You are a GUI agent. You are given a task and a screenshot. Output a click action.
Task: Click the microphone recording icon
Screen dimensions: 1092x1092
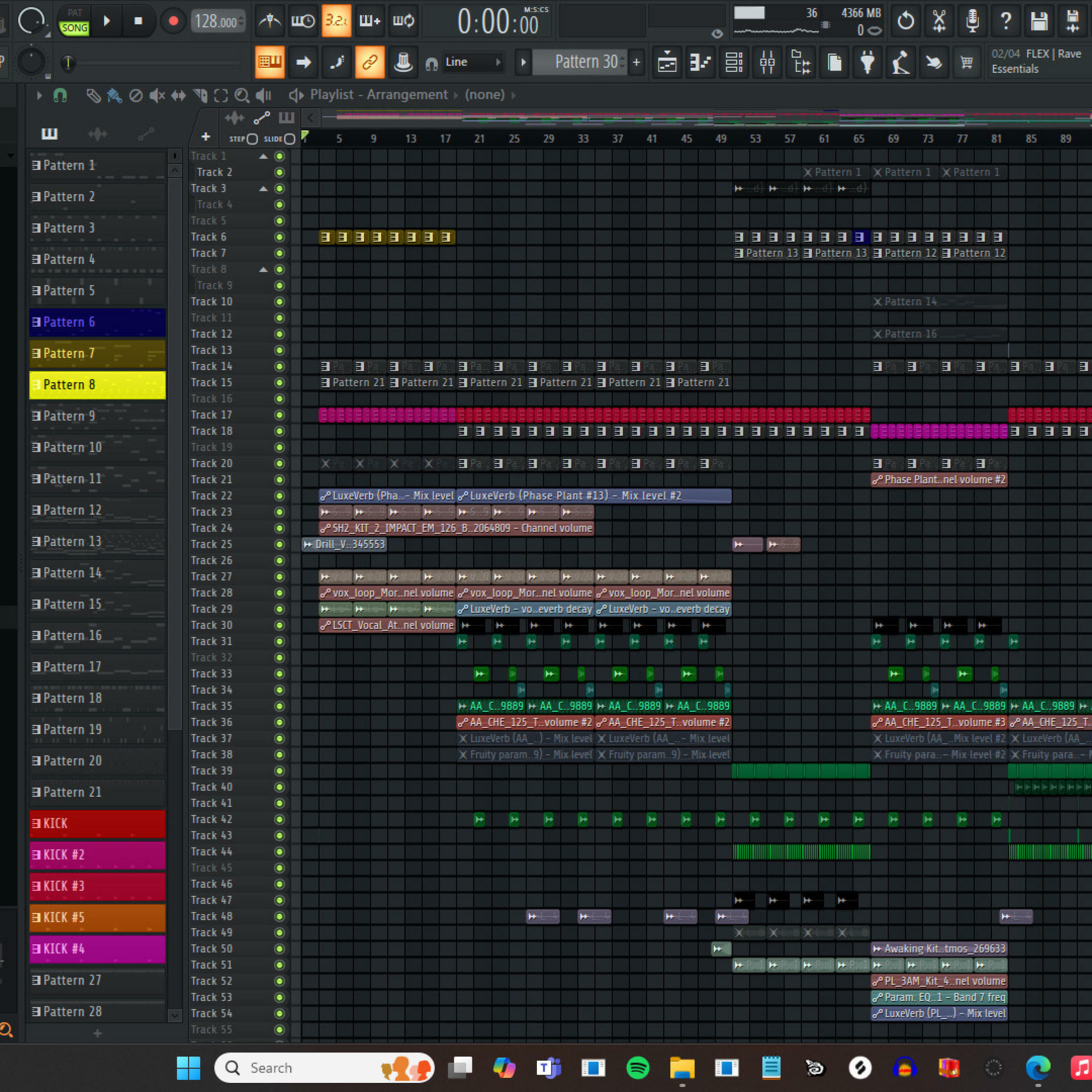pyautogui.click(x=972, y=21)
